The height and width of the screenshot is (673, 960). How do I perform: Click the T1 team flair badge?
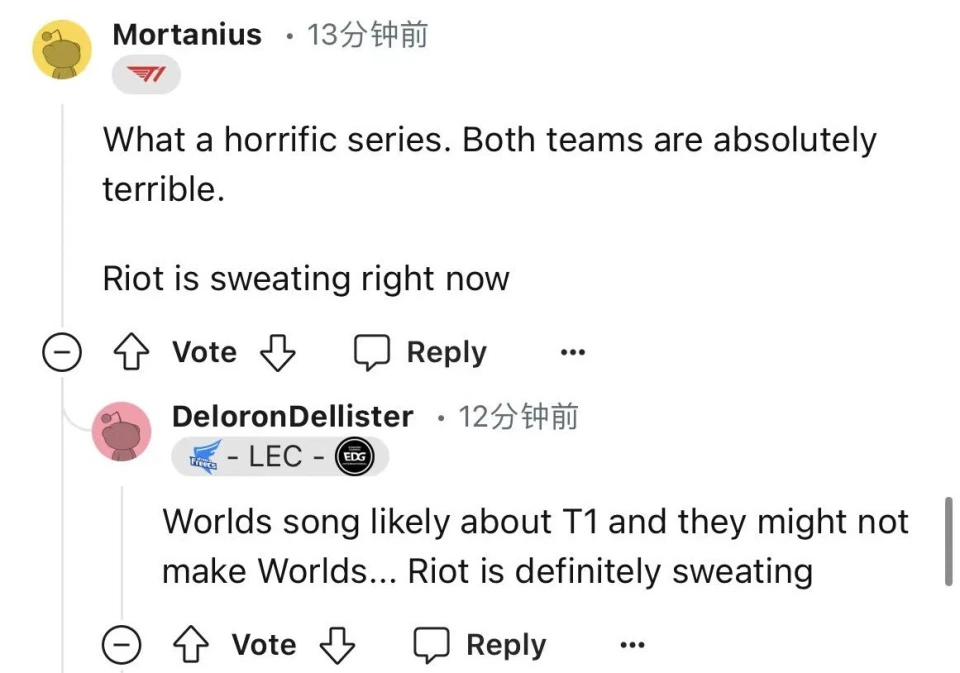tap(146, 75)
